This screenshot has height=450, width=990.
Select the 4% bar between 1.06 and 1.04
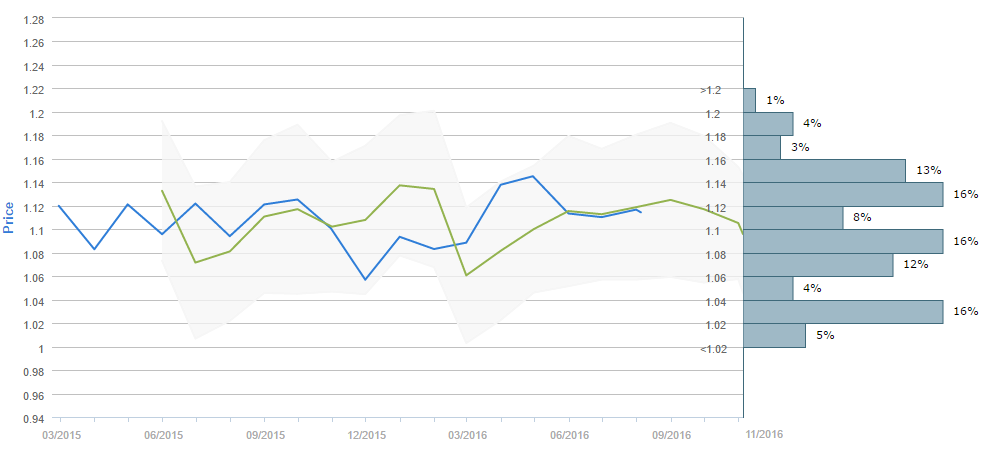click(769, 289)
